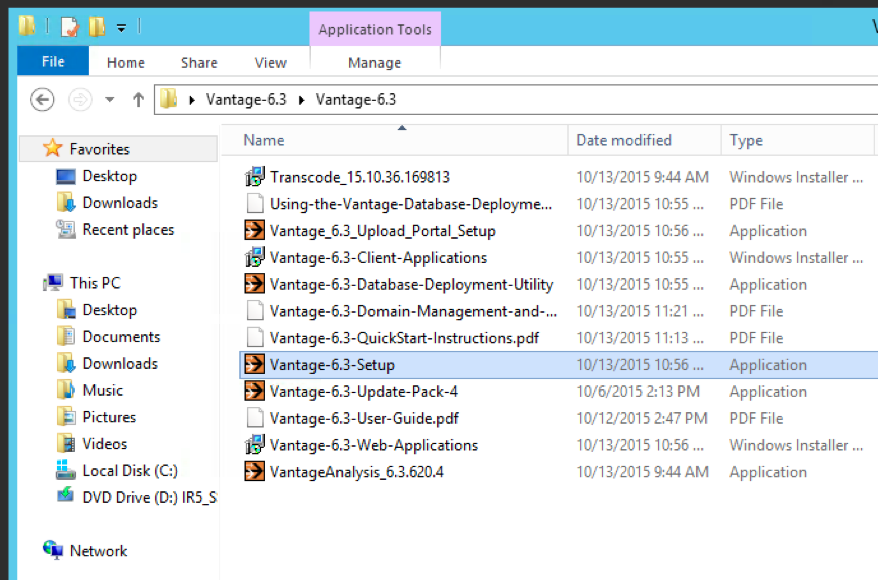
Task: Click the 10/12/2015 2:47 PM date cell
Action: point(642,418)
